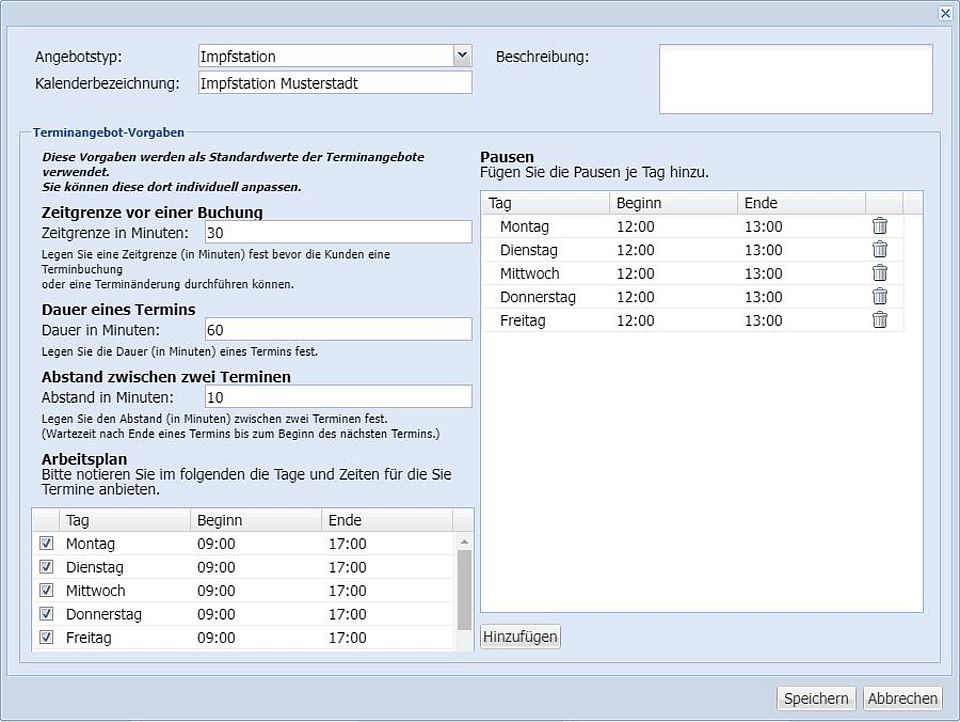Remove the Mittwoch pause row
The image size is (960, 722).
point(880,273)
